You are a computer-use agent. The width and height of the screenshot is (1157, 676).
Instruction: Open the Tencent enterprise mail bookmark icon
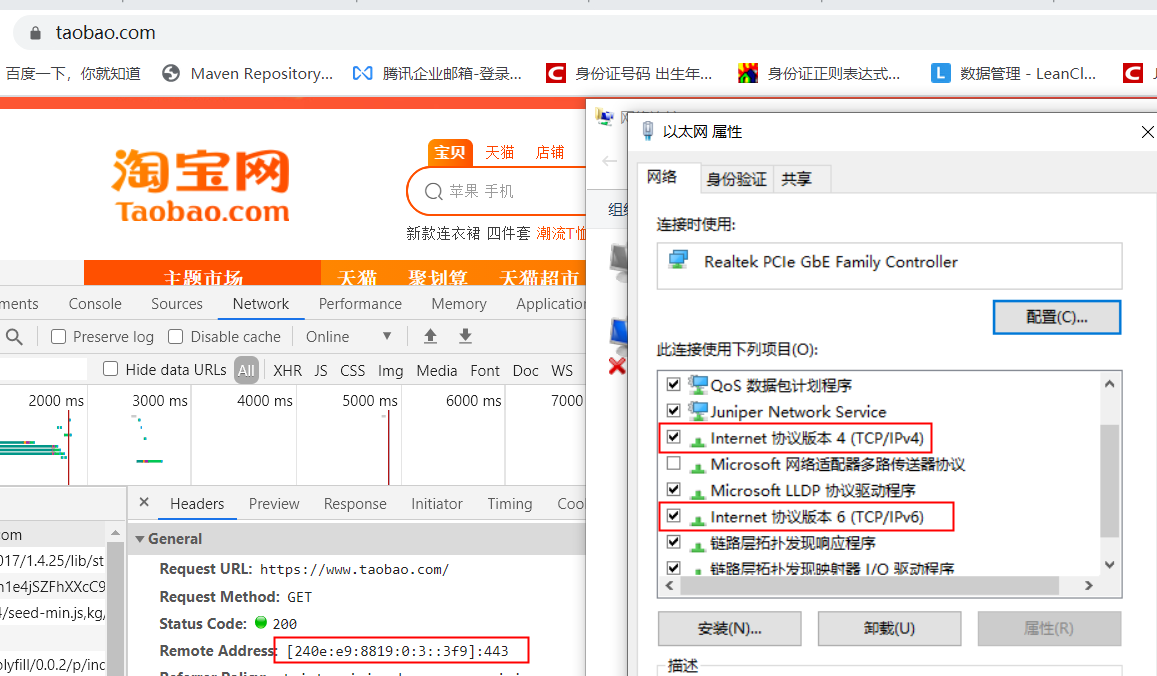click(362, 73)
